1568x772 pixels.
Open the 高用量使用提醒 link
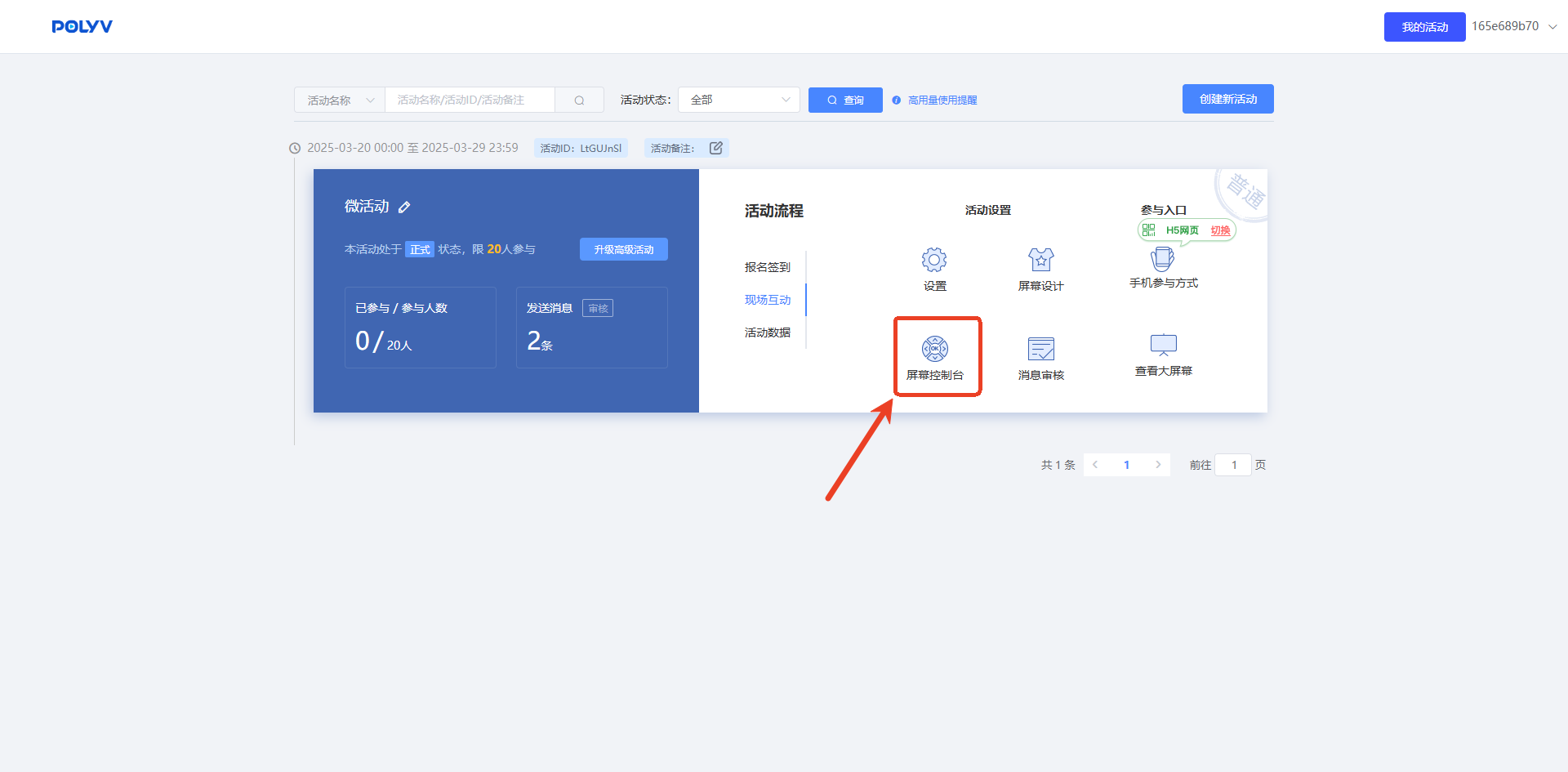[942, 100]
